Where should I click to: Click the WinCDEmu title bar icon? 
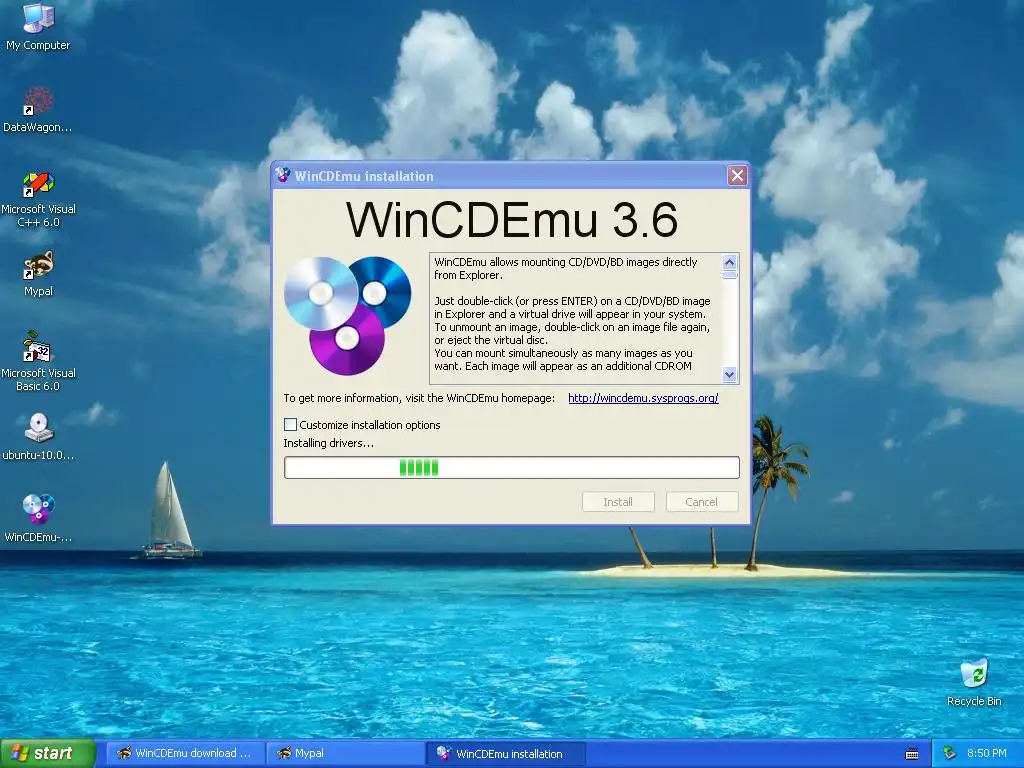[x=283, y=175]
